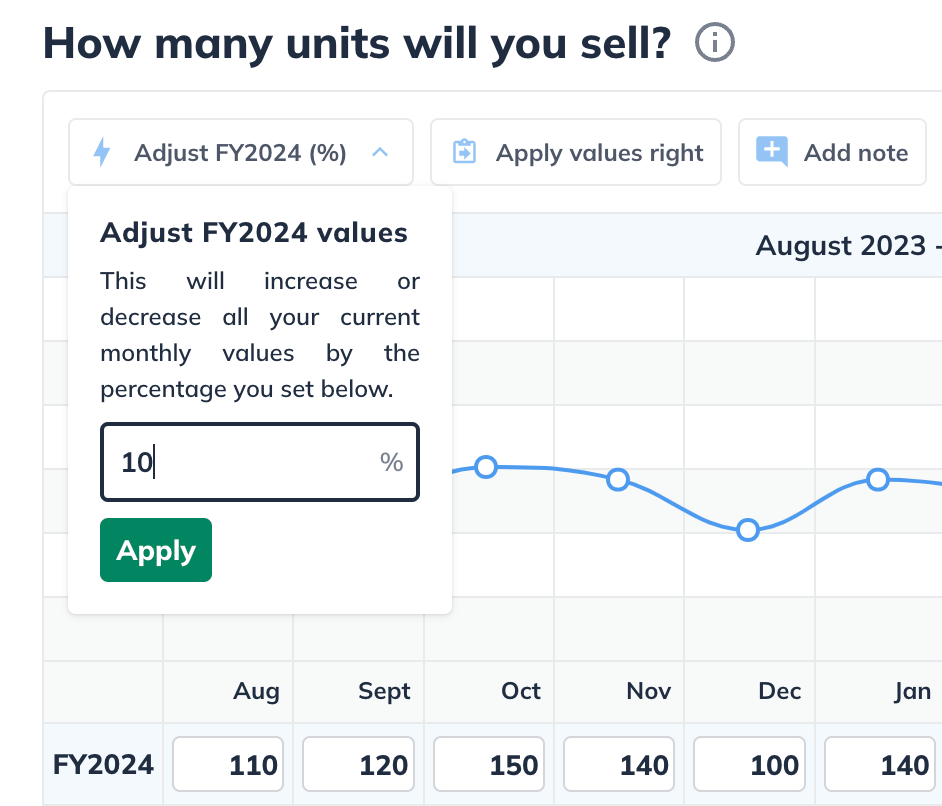Click the clipboard icon for apply values
This screenshot has height=806, width=942.
[464, 152]
